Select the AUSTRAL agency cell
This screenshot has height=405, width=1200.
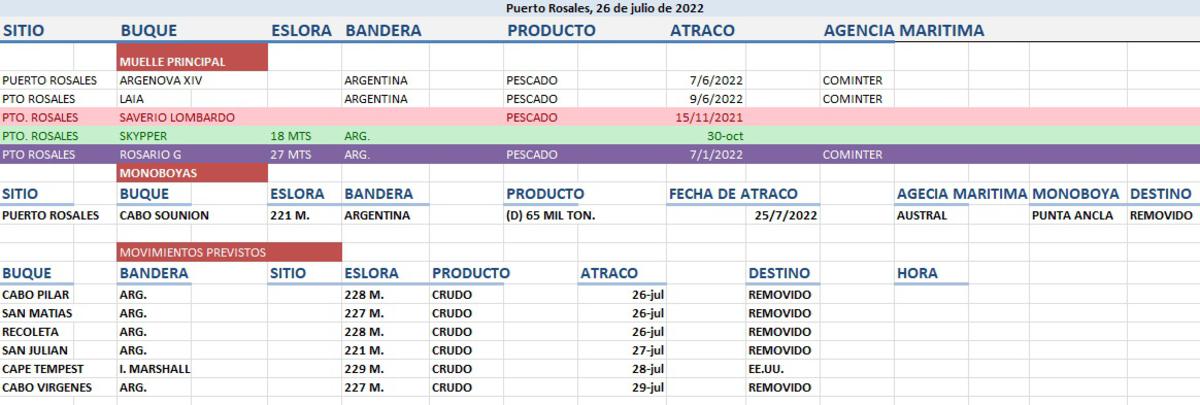tap(931, 215)
